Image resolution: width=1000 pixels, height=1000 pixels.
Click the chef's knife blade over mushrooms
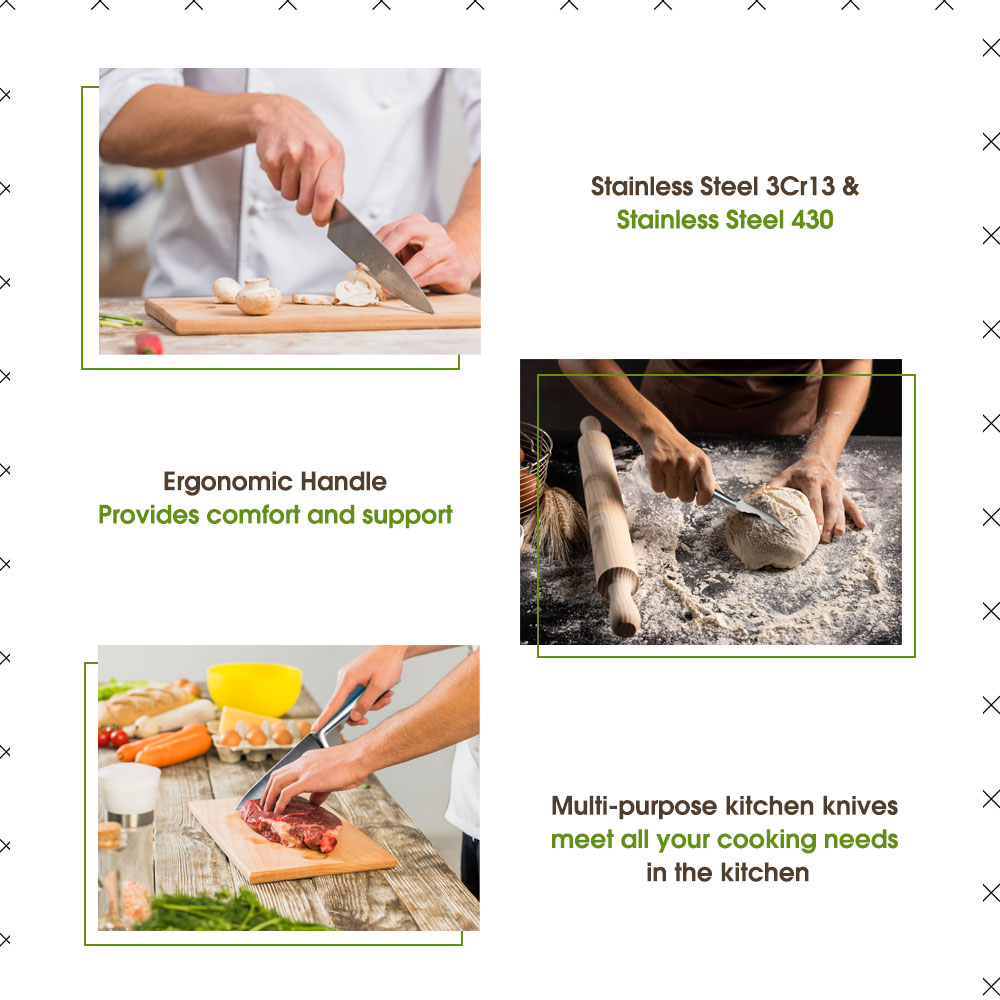pyautogui.click(x=379, y=256)
